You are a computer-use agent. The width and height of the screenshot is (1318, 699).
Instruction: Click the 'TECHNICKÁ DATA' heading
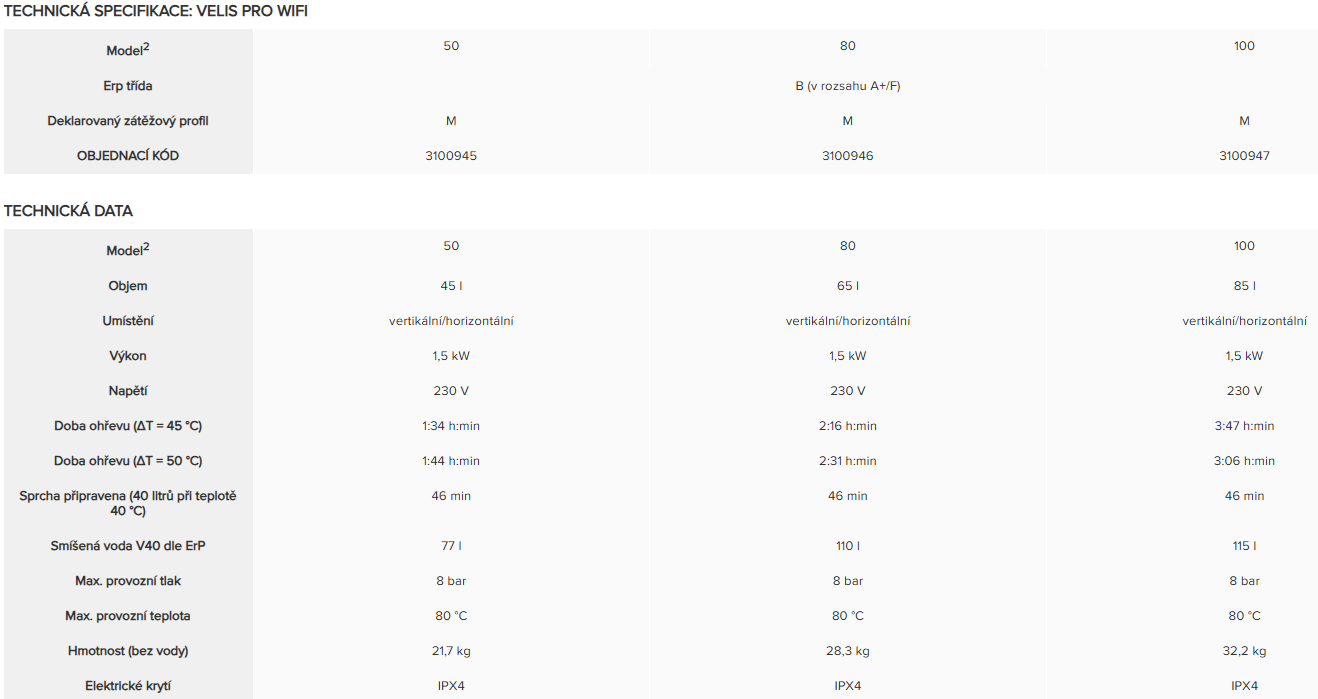coord(68,211)
